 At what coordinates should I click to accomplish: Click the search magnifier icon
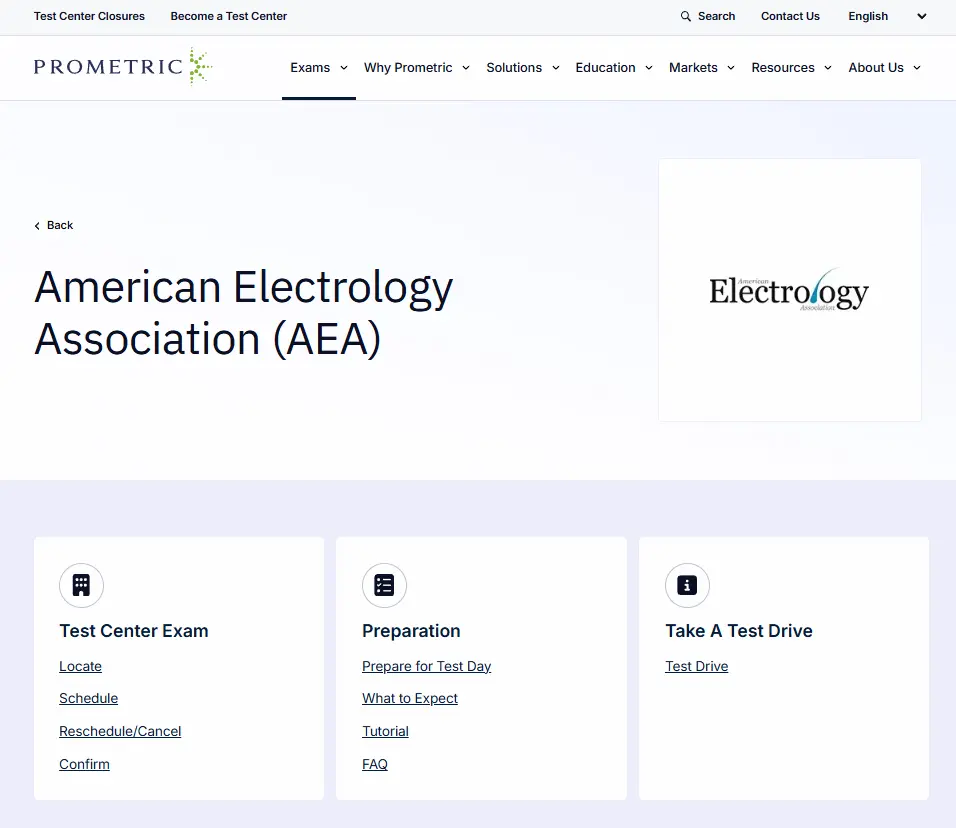pos(686,16)
